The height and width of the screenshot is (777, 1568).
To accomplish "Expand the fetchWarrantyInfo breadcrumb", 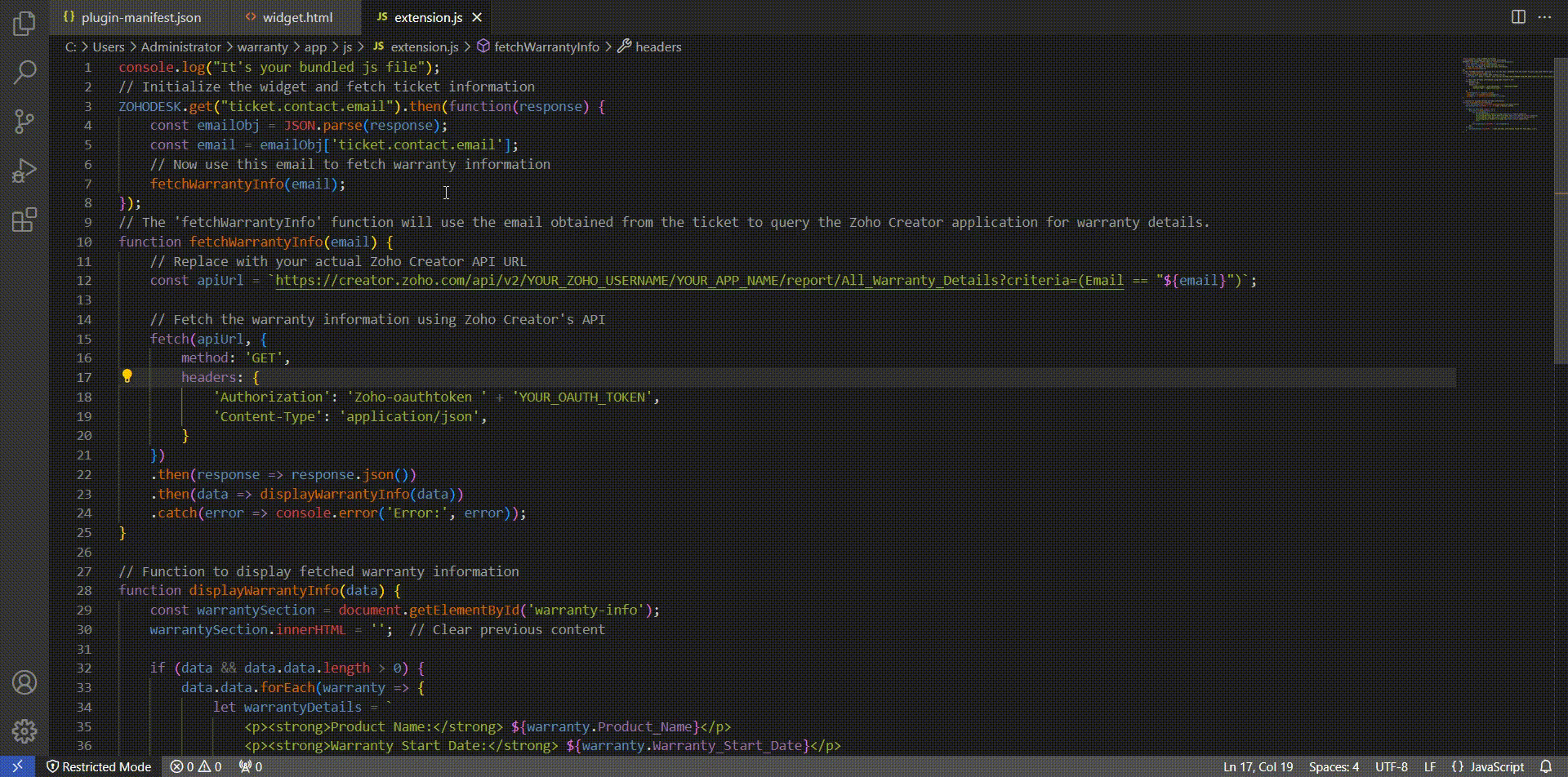I will point(546,47).
